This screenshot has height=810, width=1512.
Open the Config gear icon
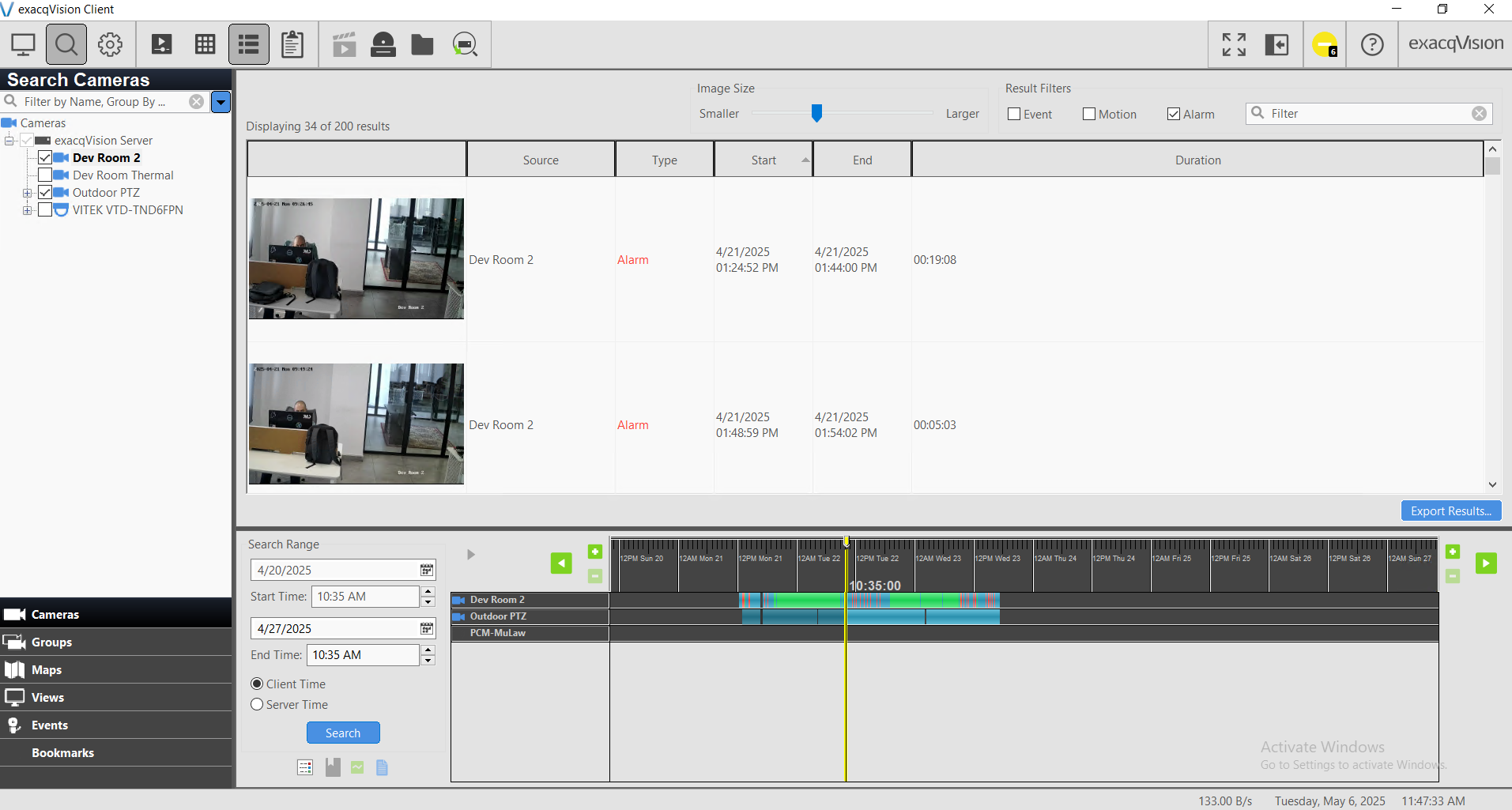click(110, 44)
